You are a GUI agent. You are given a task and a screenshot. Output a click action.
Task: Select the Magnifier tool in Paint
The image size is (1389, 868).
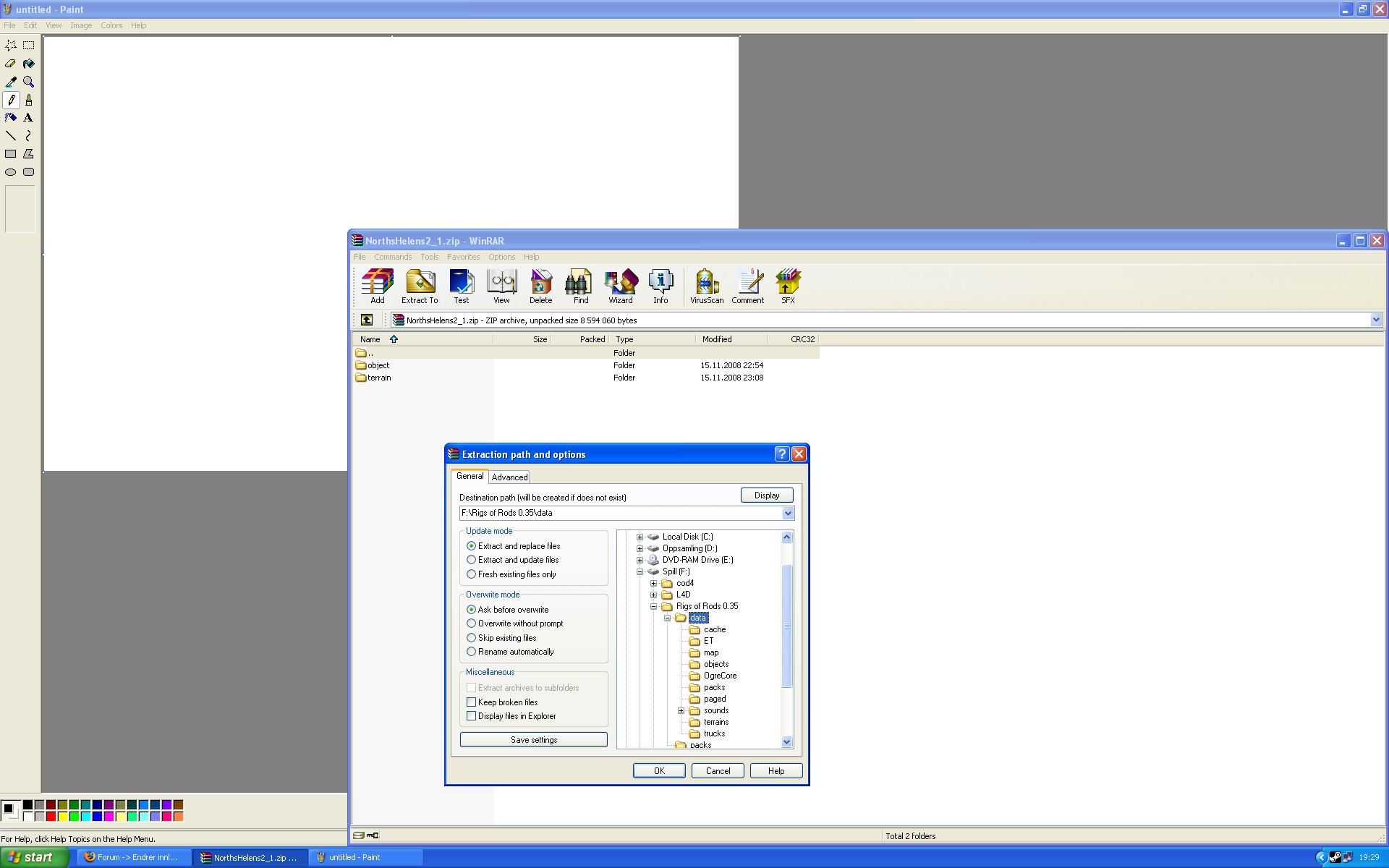(29, 82)
